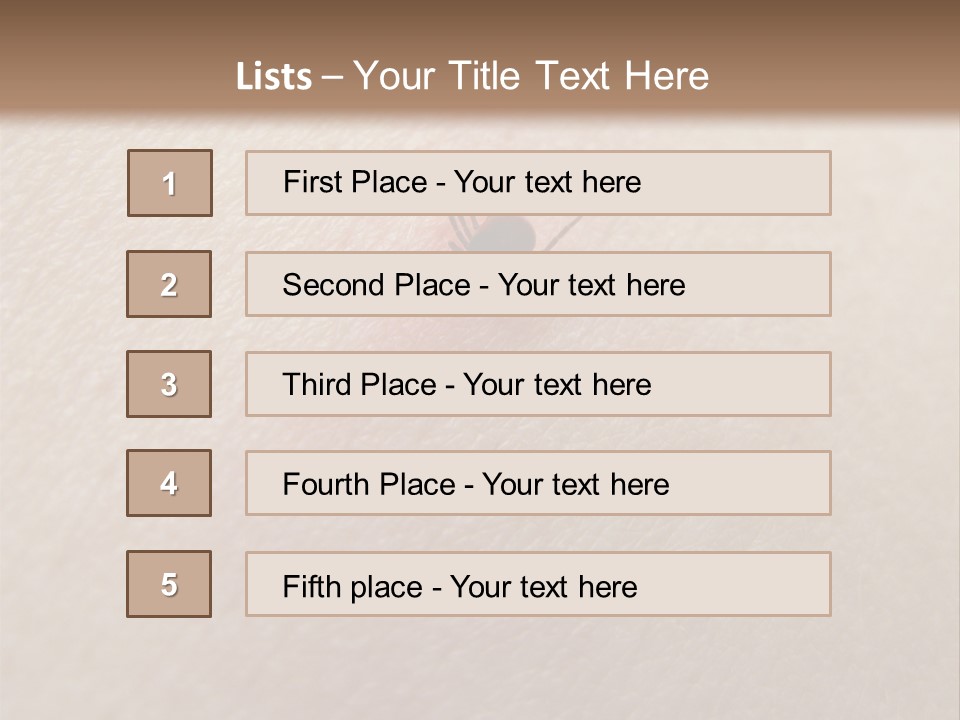
Task: Click the words 'Fourth Place'
Action: point(368,485)
